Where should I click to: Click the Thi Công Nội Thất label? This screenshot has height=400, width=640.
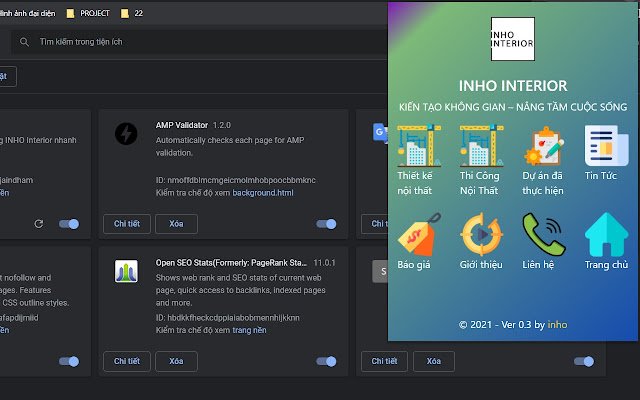pos(480,183)
